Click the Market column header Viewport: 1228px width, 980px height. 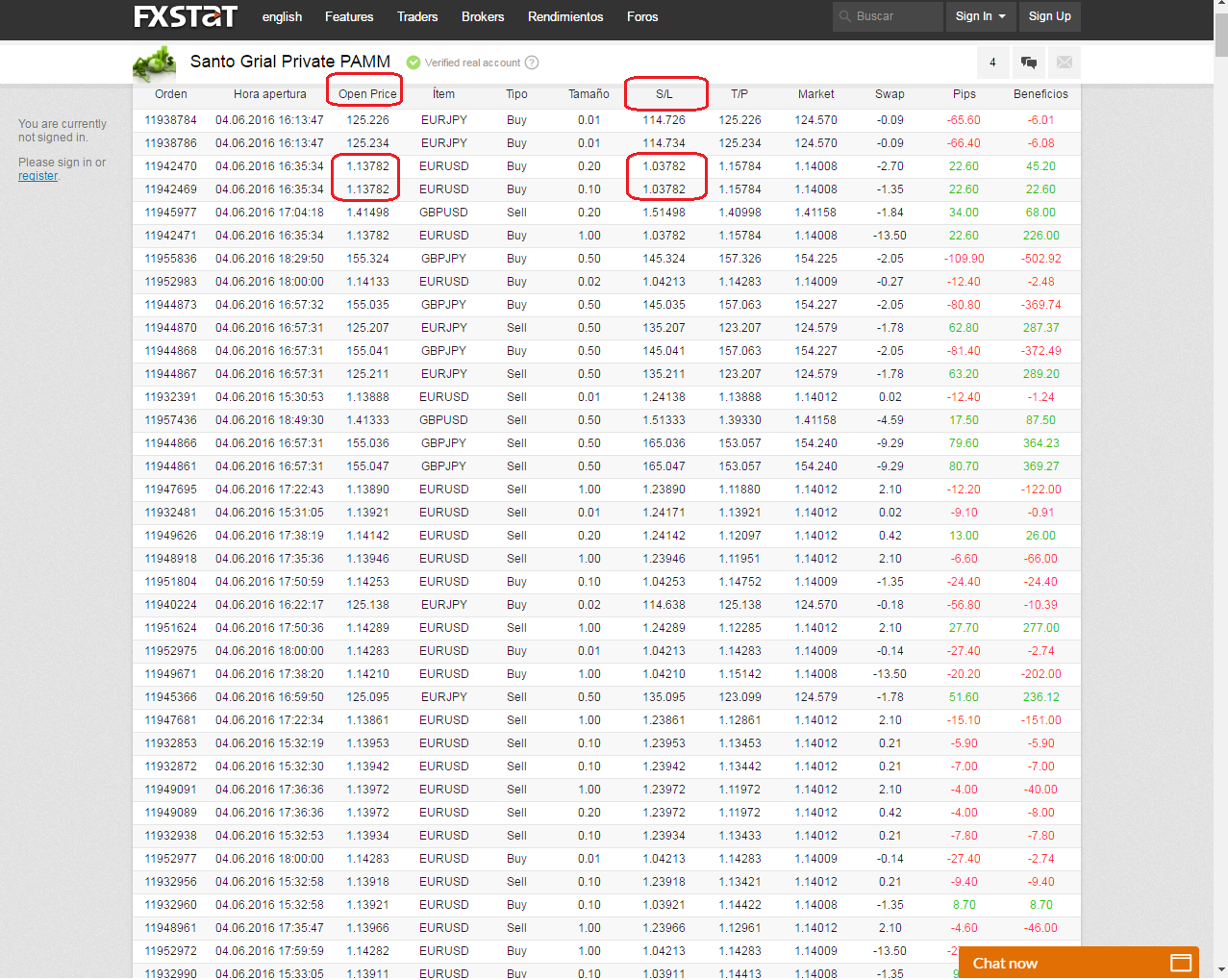click(816, 94)
